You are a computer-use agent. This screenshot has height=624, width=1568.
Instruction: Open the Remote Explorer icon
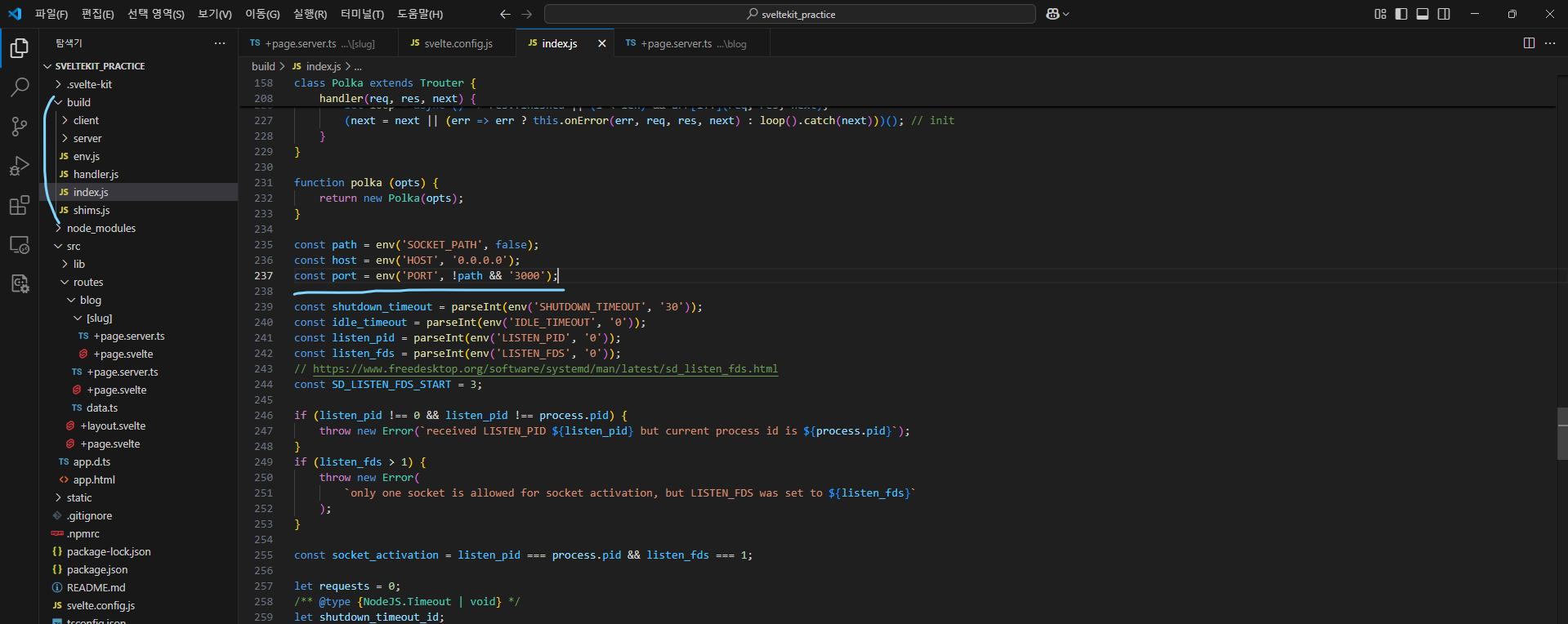pyautogui.click(x=20, y=244)
